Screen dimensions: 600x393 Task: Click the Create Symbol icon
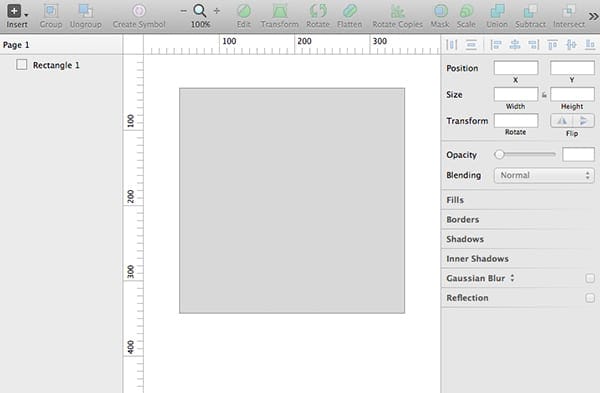[x=139, y=11]
